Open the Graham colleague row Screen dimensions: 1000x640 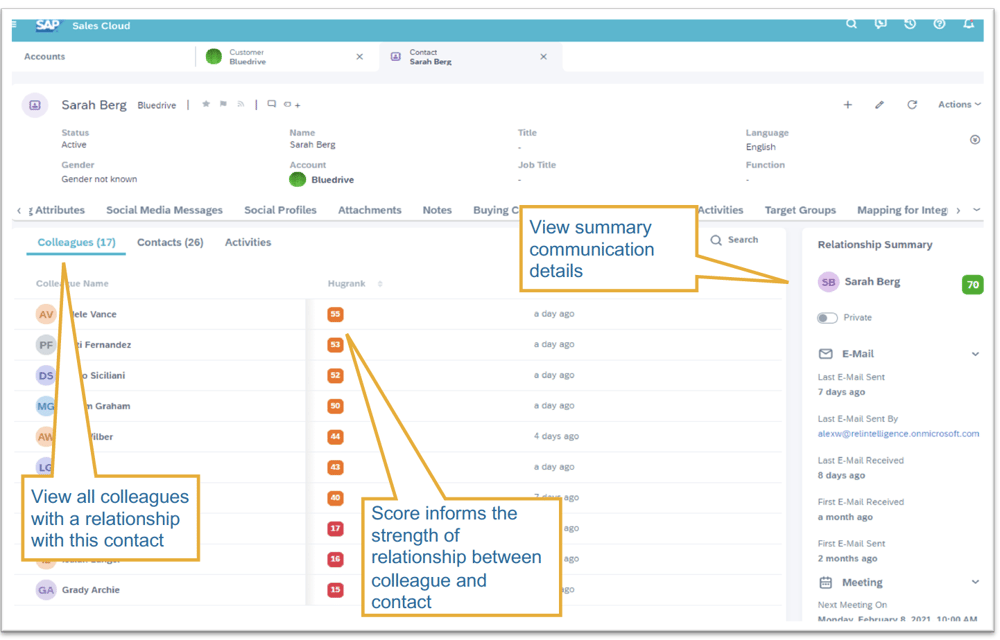click(399, 406)
